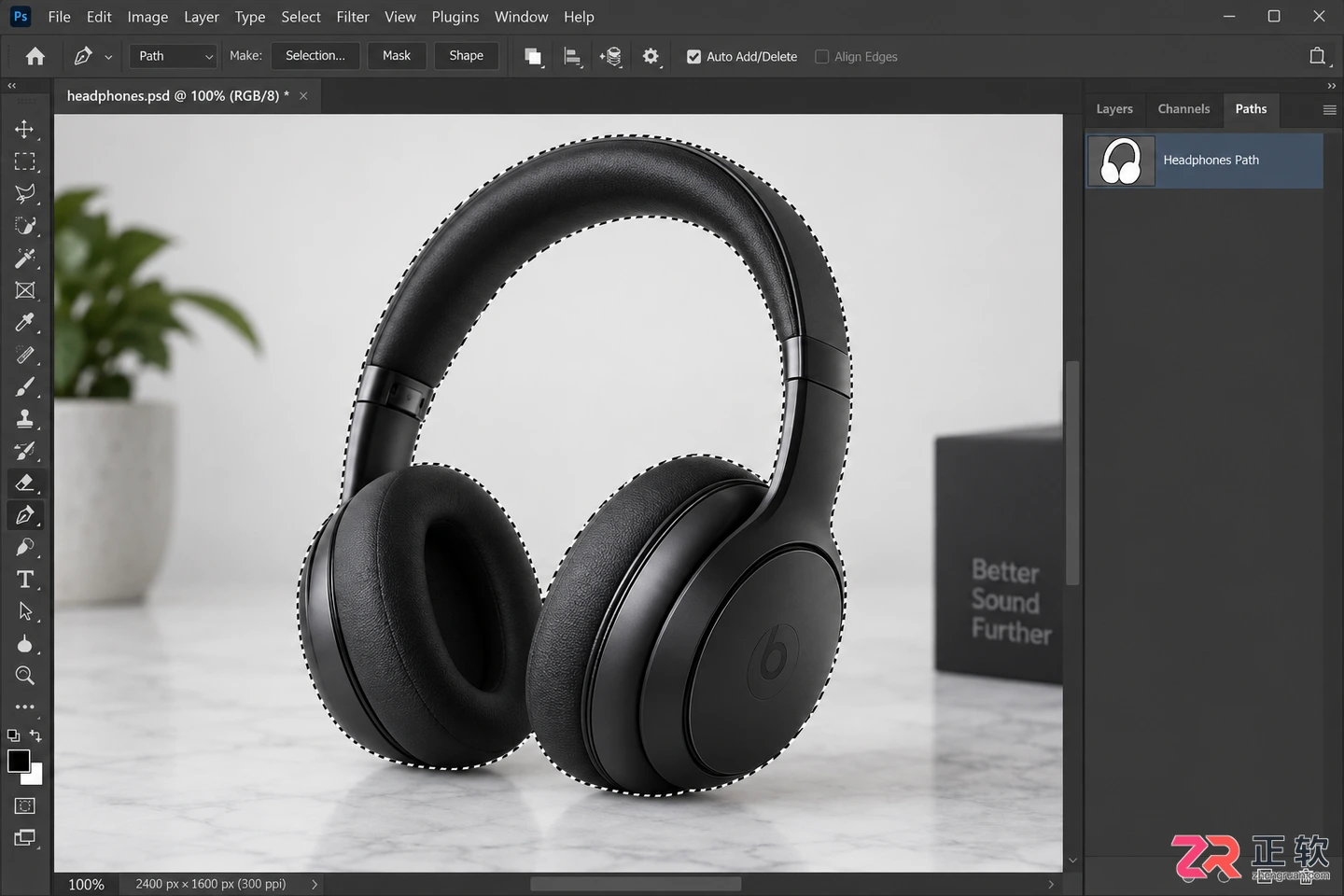Switch to the Channels tab
This screenshot has width=1344, height=896.
pyautogui.click(x=1183, y=109)
